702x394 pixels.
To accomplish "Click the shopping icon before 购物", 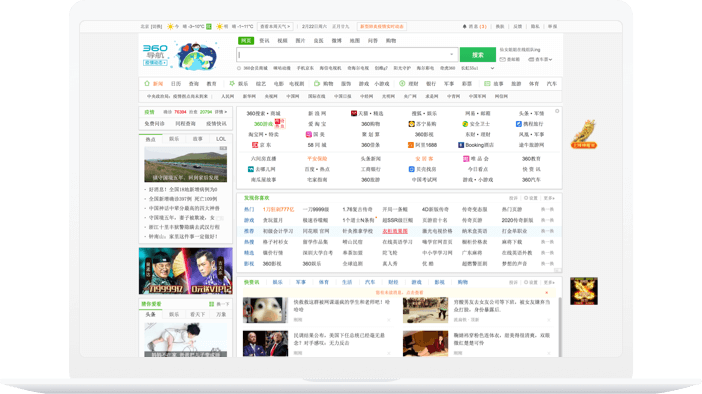I will [317, 83].
